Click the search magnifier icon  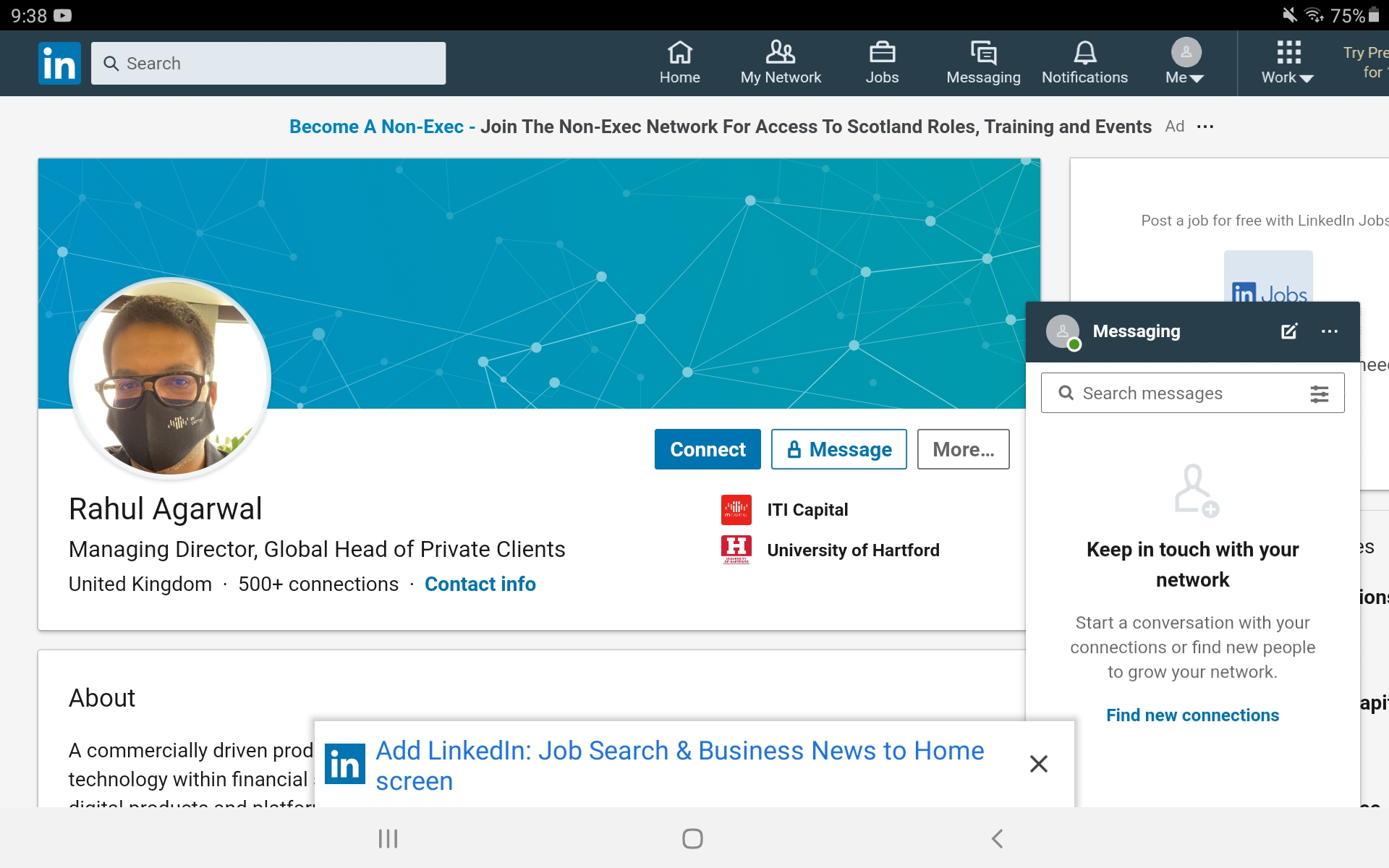(x=111, y=64)
